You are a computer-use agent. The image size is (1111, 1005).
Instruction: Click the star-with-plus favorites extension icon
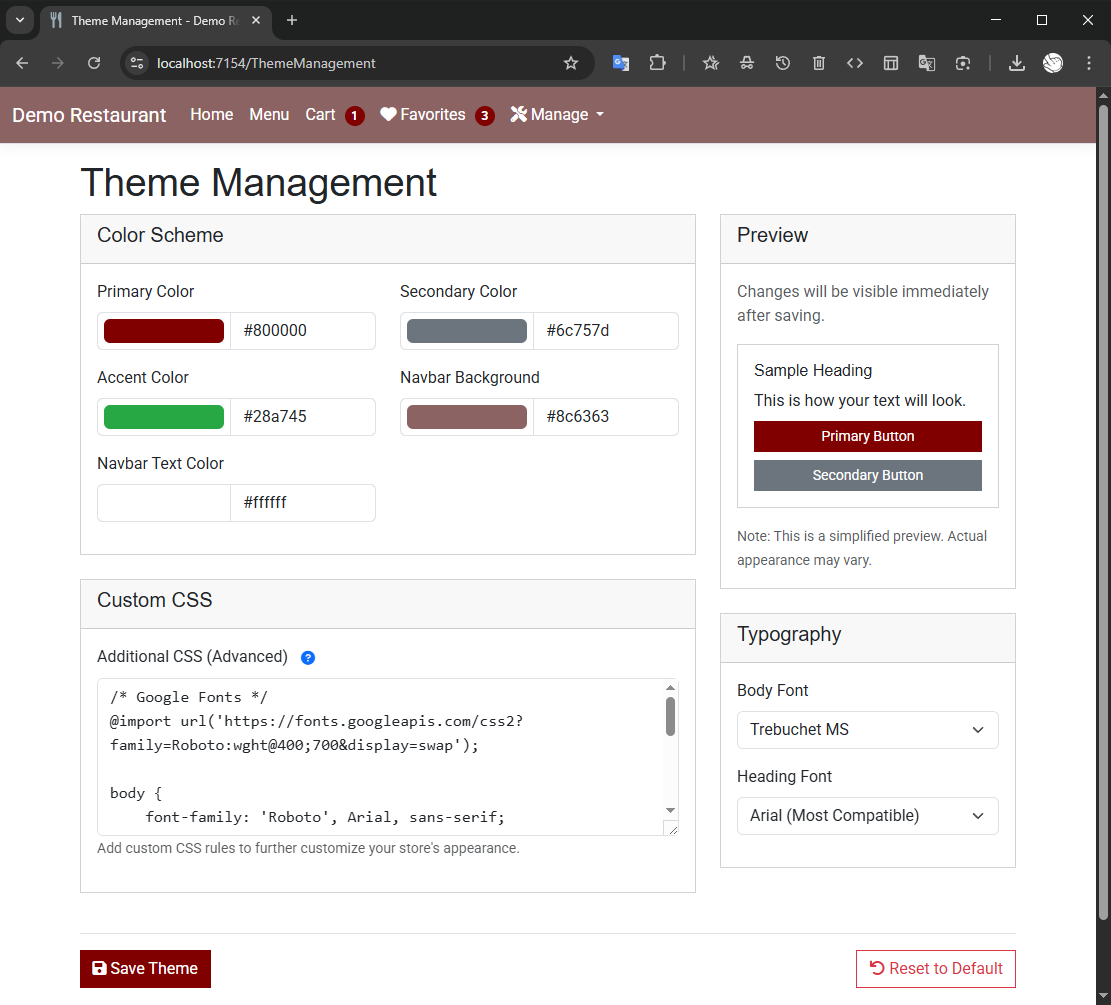[x=711, y=63]
